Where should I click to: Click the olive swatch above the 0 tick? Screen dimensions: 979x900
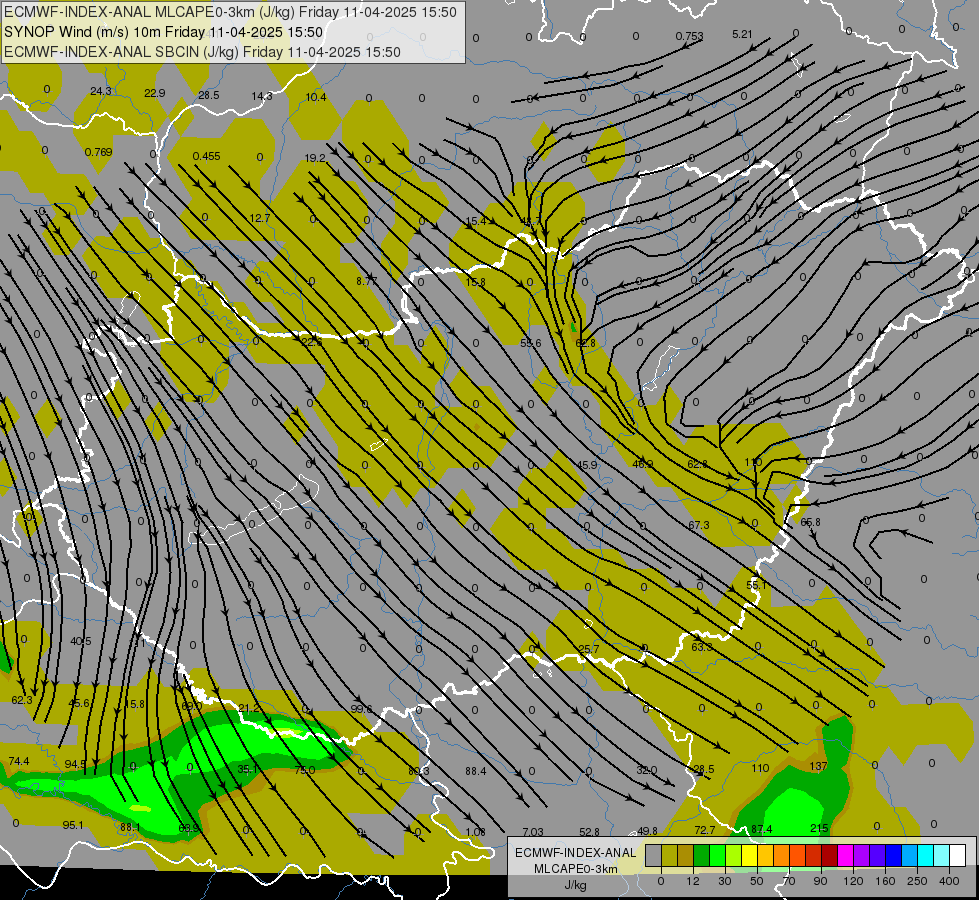pyautogui.click(x=669, y=855)
